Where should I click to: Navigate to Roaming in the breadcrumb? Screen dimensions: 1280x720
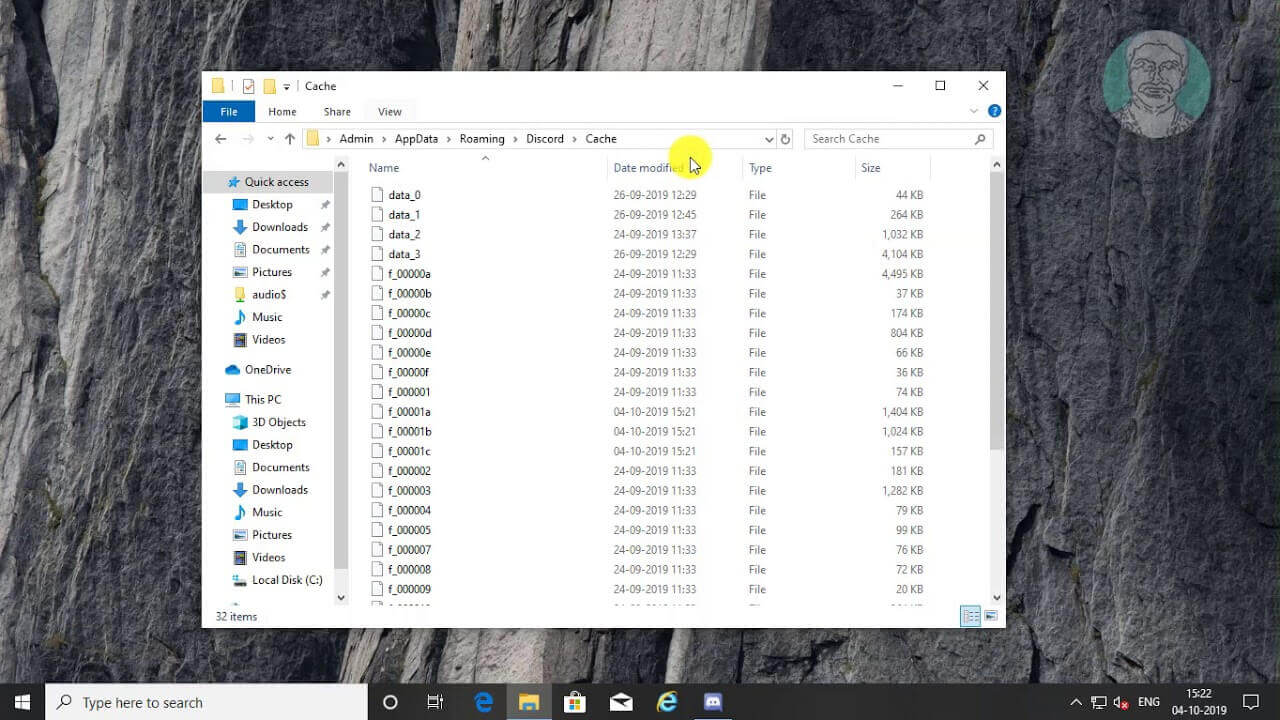coord(482,139)
